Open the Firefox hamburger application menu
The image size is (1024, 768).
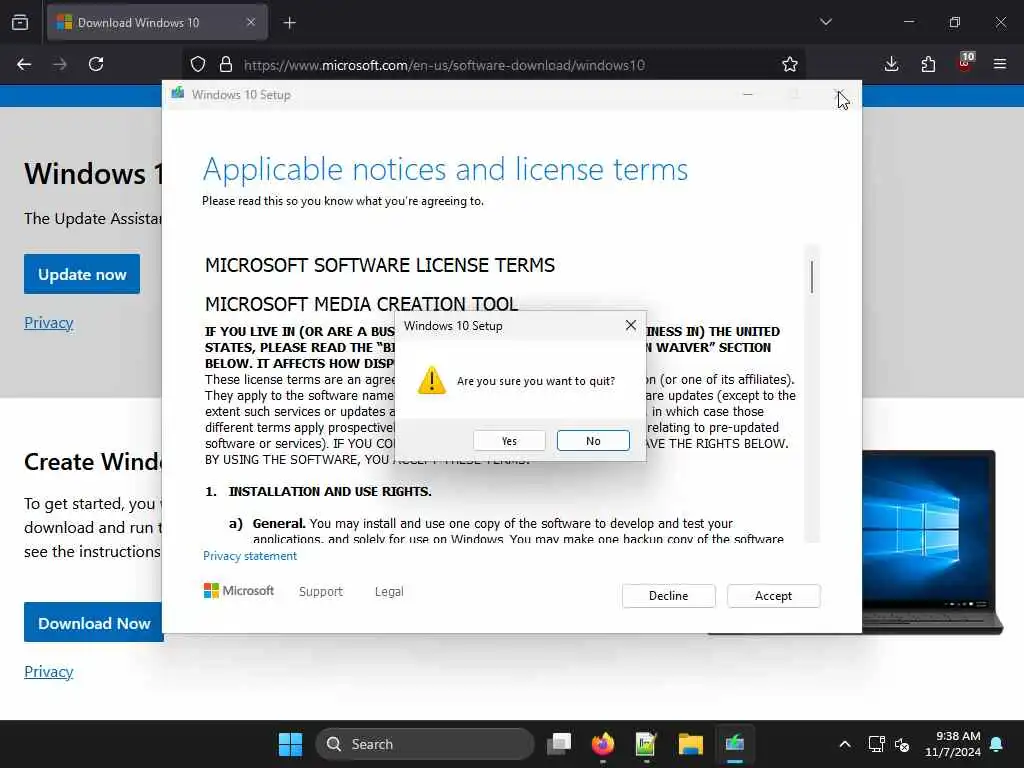(x=1000, y=65)
